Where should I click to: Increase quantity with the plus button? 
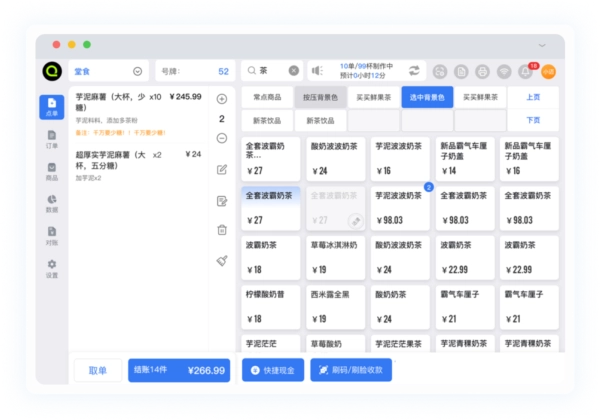222,99
